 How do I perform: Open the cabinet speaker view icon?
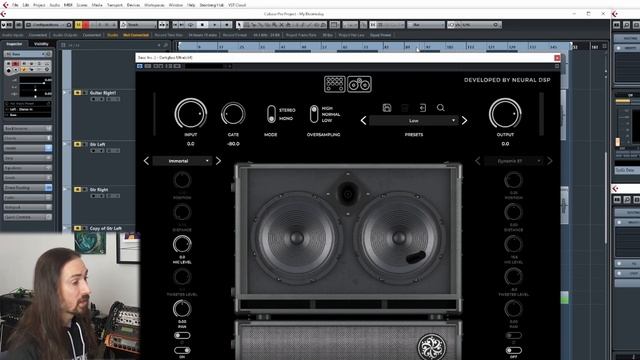pos(359,84)
